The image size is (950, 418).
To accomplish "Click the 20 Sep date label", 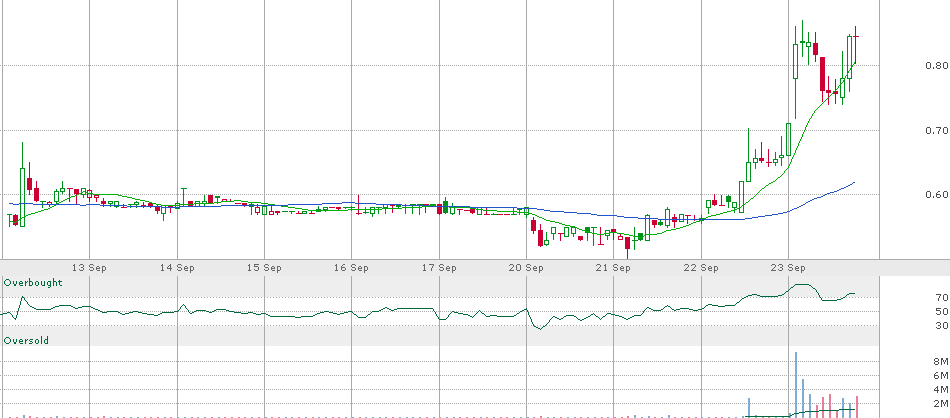I will [x=526, y=268].
